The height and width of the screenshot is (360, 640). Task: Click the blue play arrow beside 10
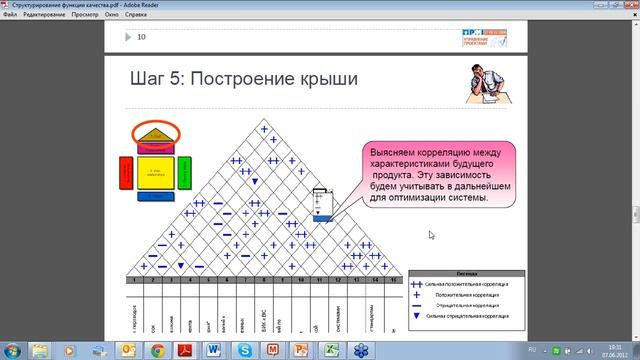tap(128, 37)
